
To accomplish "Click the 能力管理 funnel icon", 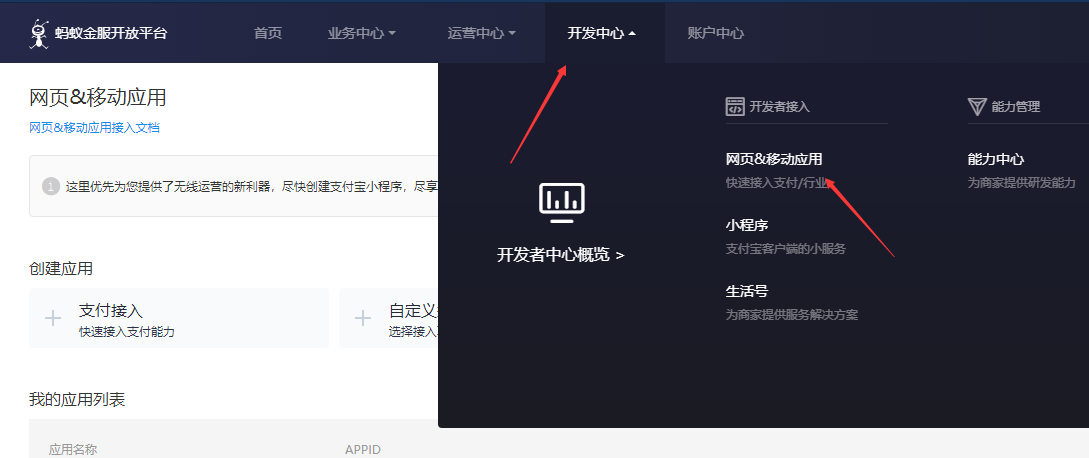I will point(976,106).
